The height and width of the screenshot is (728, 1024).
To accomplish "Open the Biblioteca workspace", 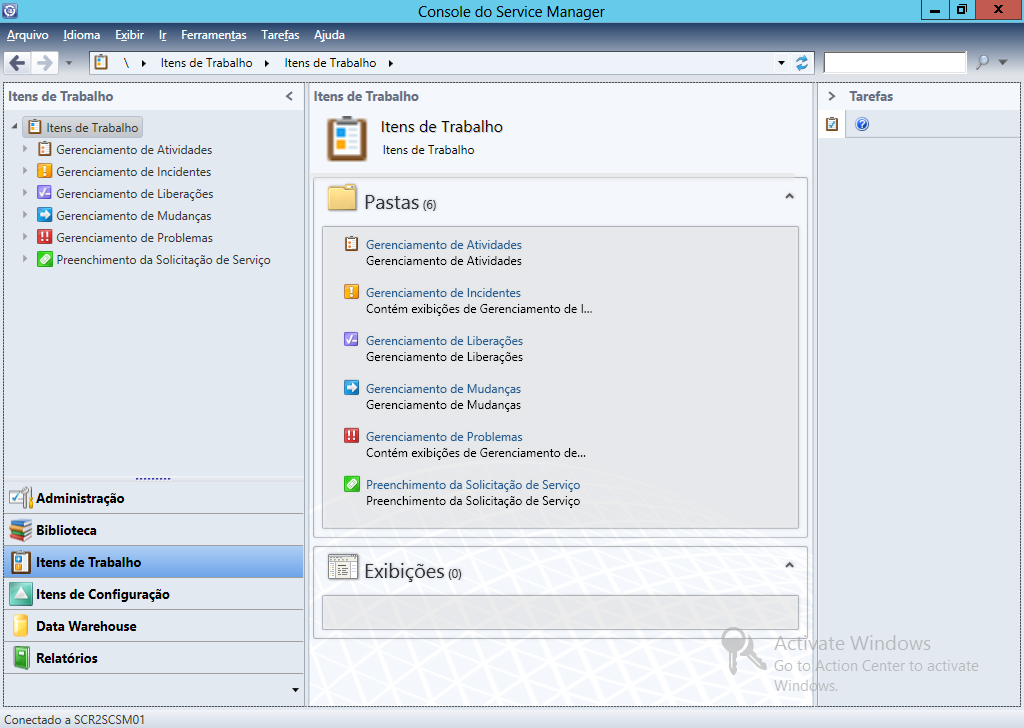I will pyautogui.click(x=66, y=530).
